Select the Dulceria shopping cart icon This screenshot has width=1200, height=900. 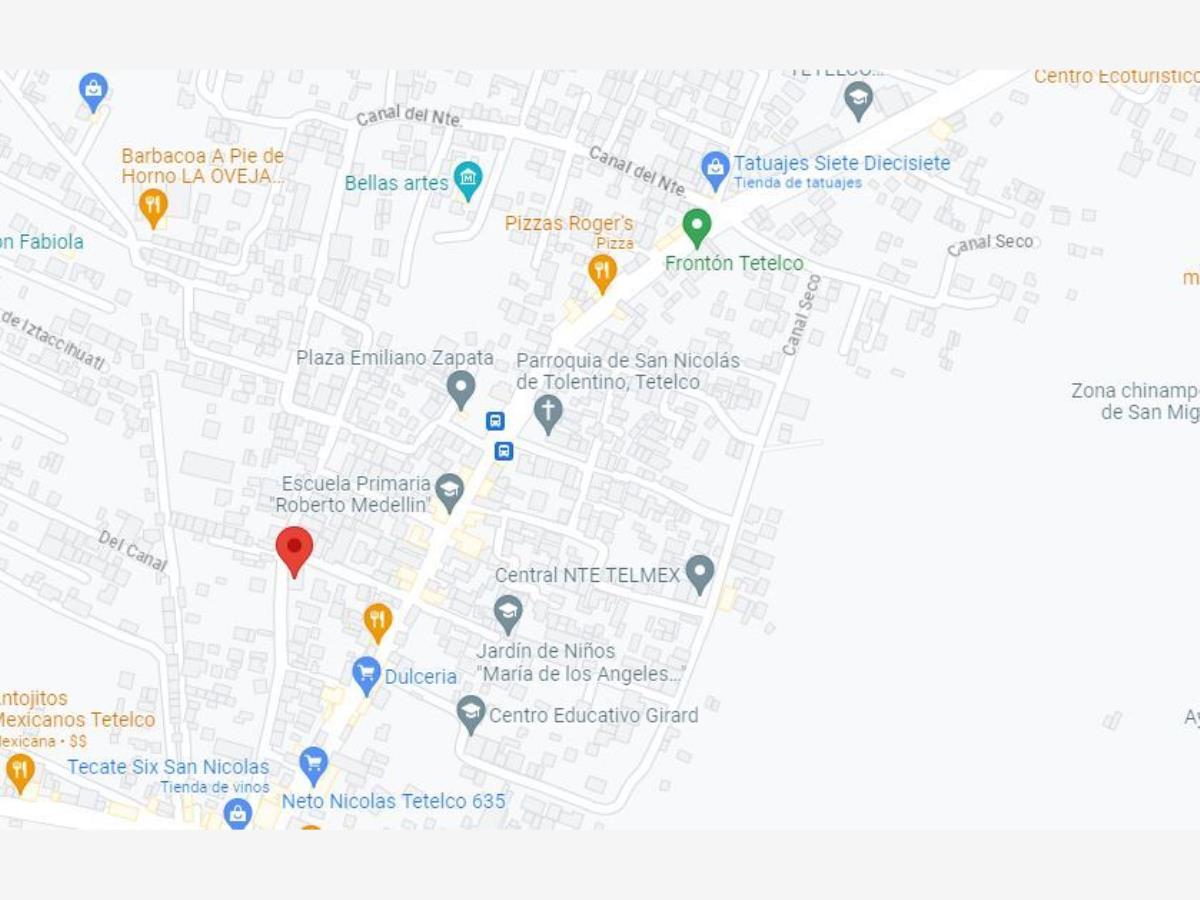(x=366, y=676)
